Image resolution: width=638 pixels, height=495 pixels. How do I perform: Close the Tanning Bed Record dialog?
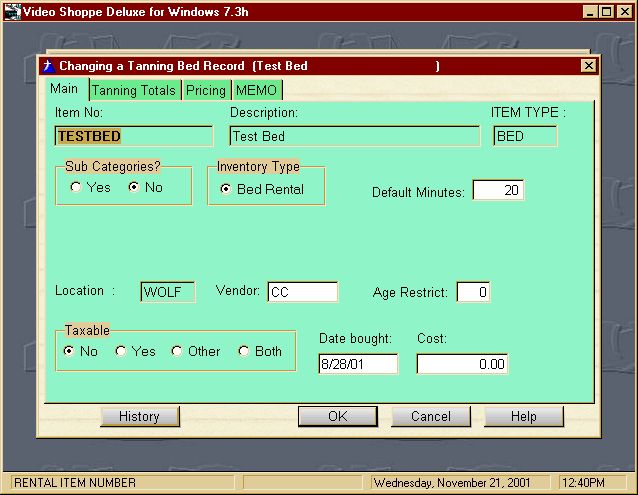[x=588, y=66]
